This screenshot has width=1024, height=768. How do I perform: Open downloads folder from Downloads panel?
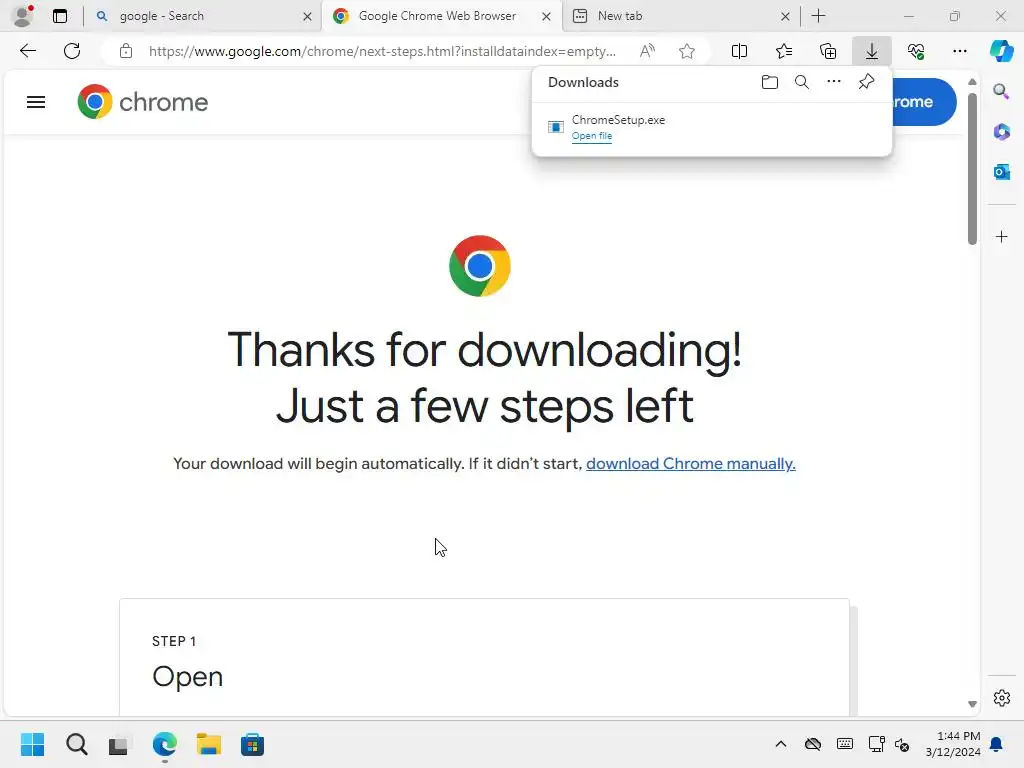pos(770,82)
